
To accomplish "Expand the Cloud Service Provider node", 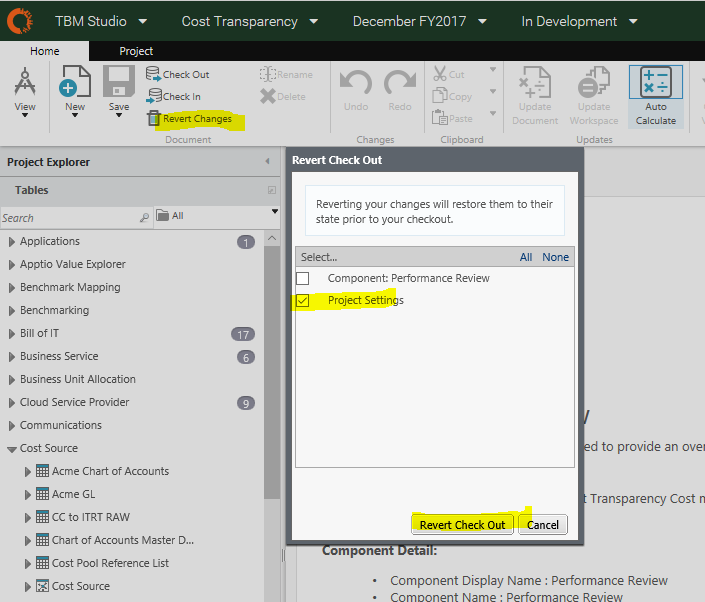I will point(12,403).
